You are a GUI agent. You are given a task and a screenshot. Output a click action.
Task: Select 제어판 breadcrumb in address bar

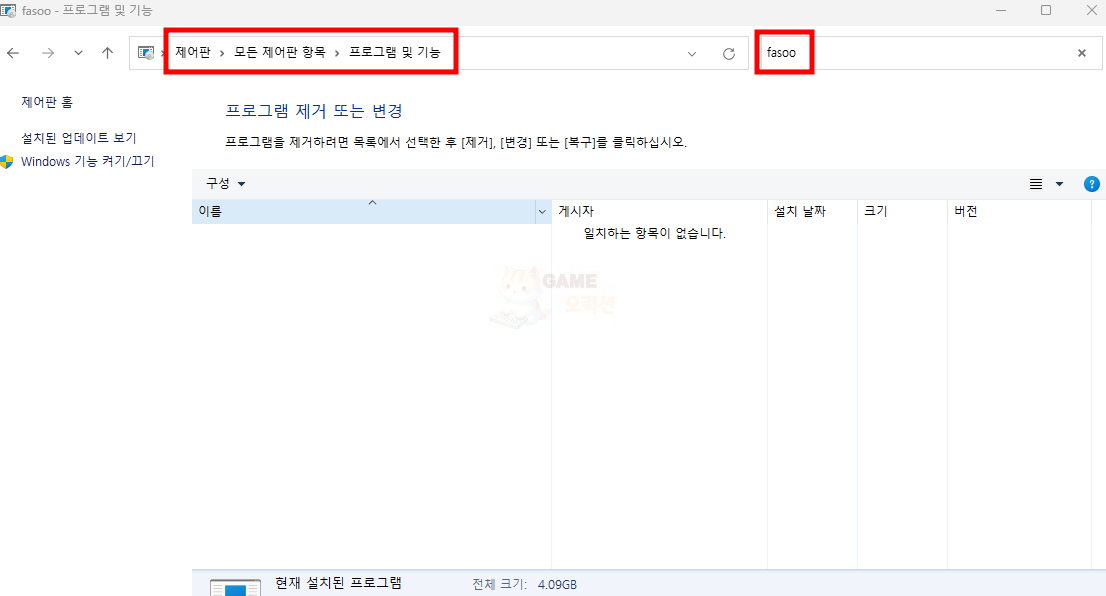[x=193, y=52]
